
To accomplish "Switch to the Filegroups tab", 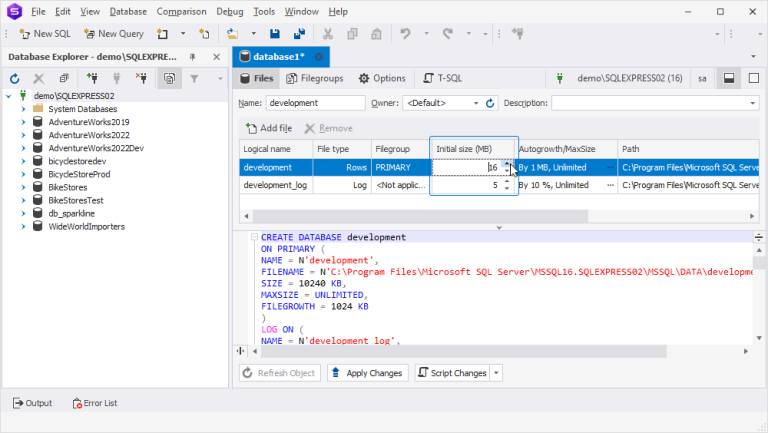I will [314, 78].
